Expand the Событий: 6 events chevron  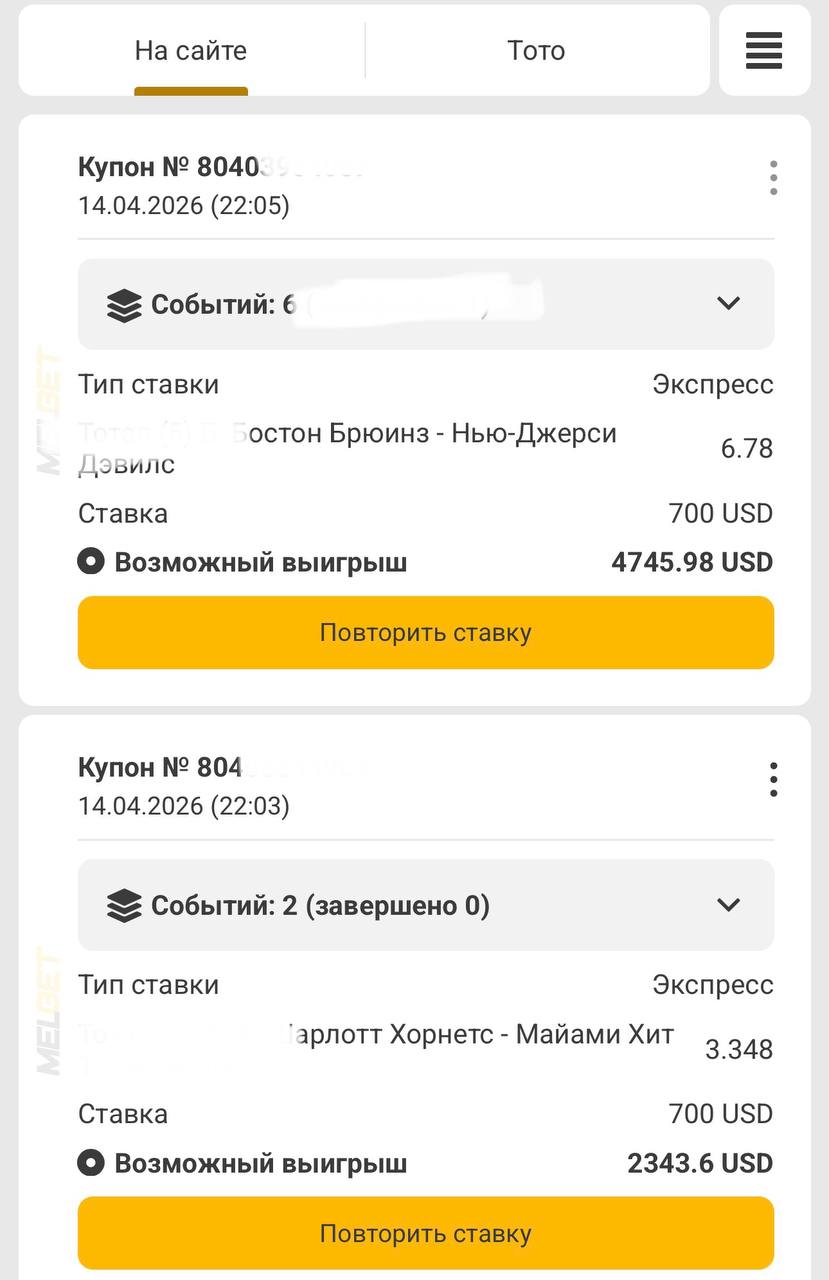(x=729, y=303)
